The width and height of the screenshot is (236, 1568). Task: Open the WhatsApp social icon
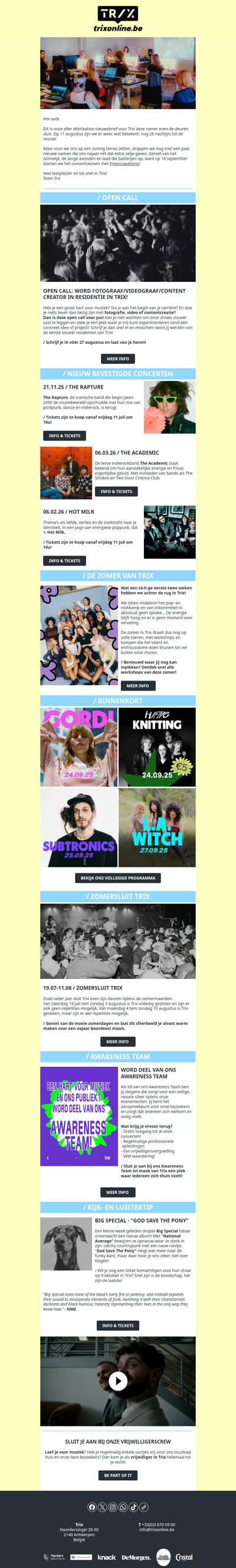(x=123, y=1507)
